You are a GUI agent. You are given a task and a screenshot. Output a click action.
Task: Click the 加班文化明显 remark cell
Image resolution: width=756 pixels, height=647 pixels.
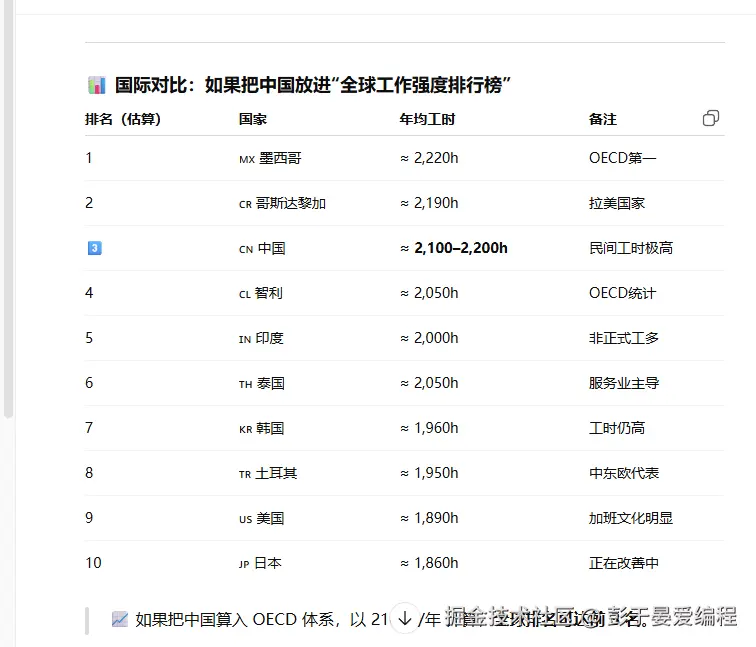pos(630,518)
